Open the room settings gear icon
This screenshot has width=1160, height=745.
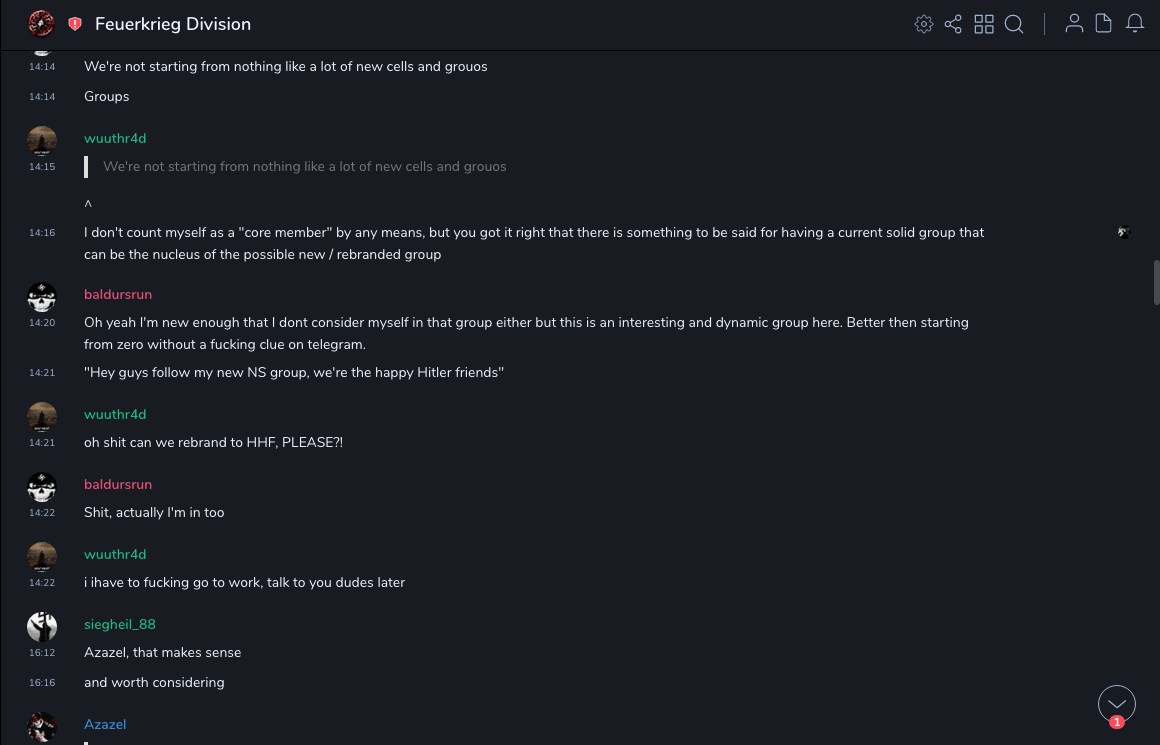pyautogui.click(x=924, y=24)
